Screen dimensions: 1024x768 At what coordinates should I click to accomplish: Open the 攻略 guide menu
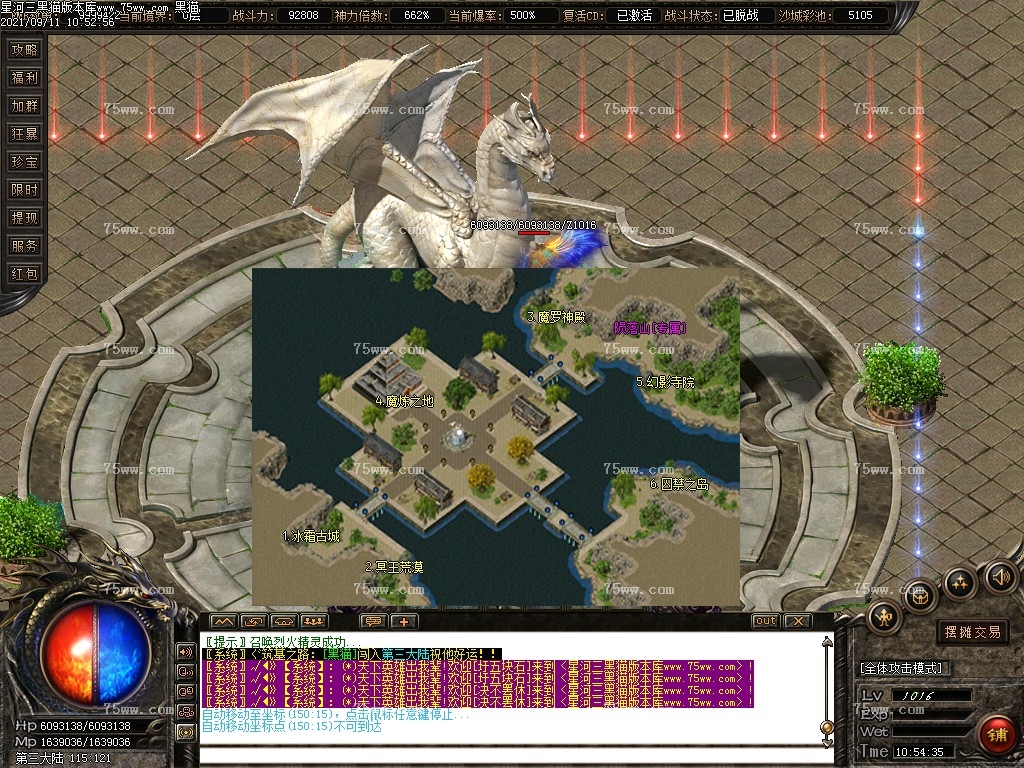point(25,50)
